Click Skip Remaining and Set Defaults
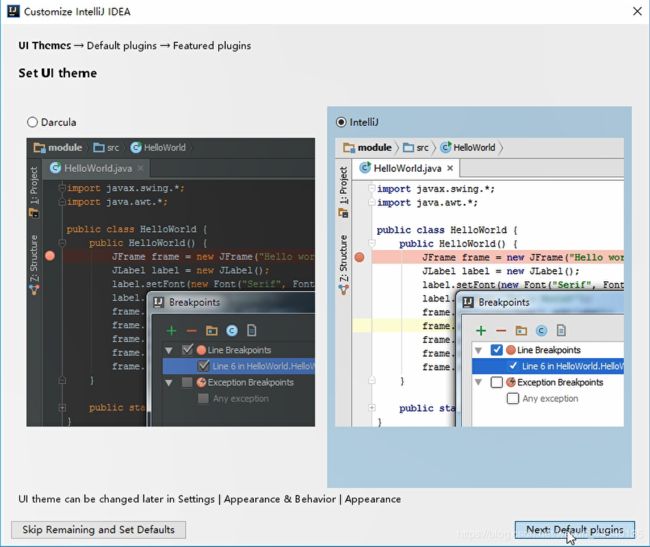This screenshot has height=547, width=650. (98, 530)
